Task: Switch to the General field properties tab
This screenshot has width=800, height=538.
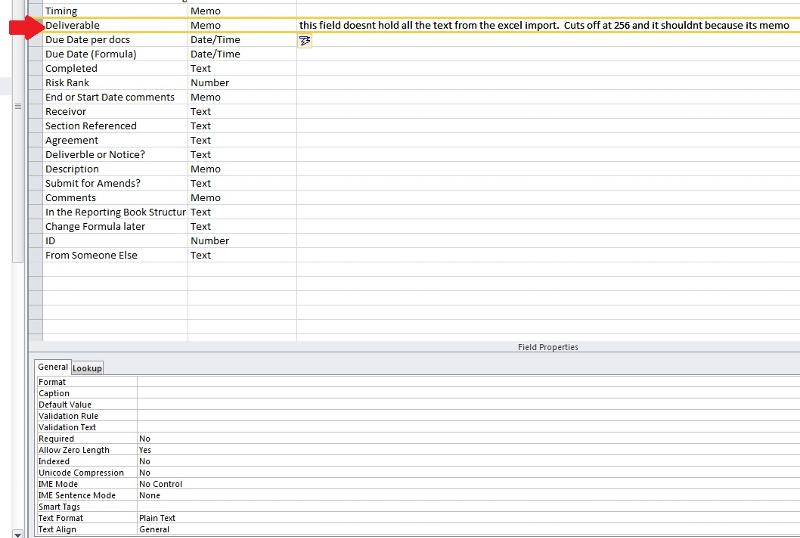Action: [x=53, y=367]
